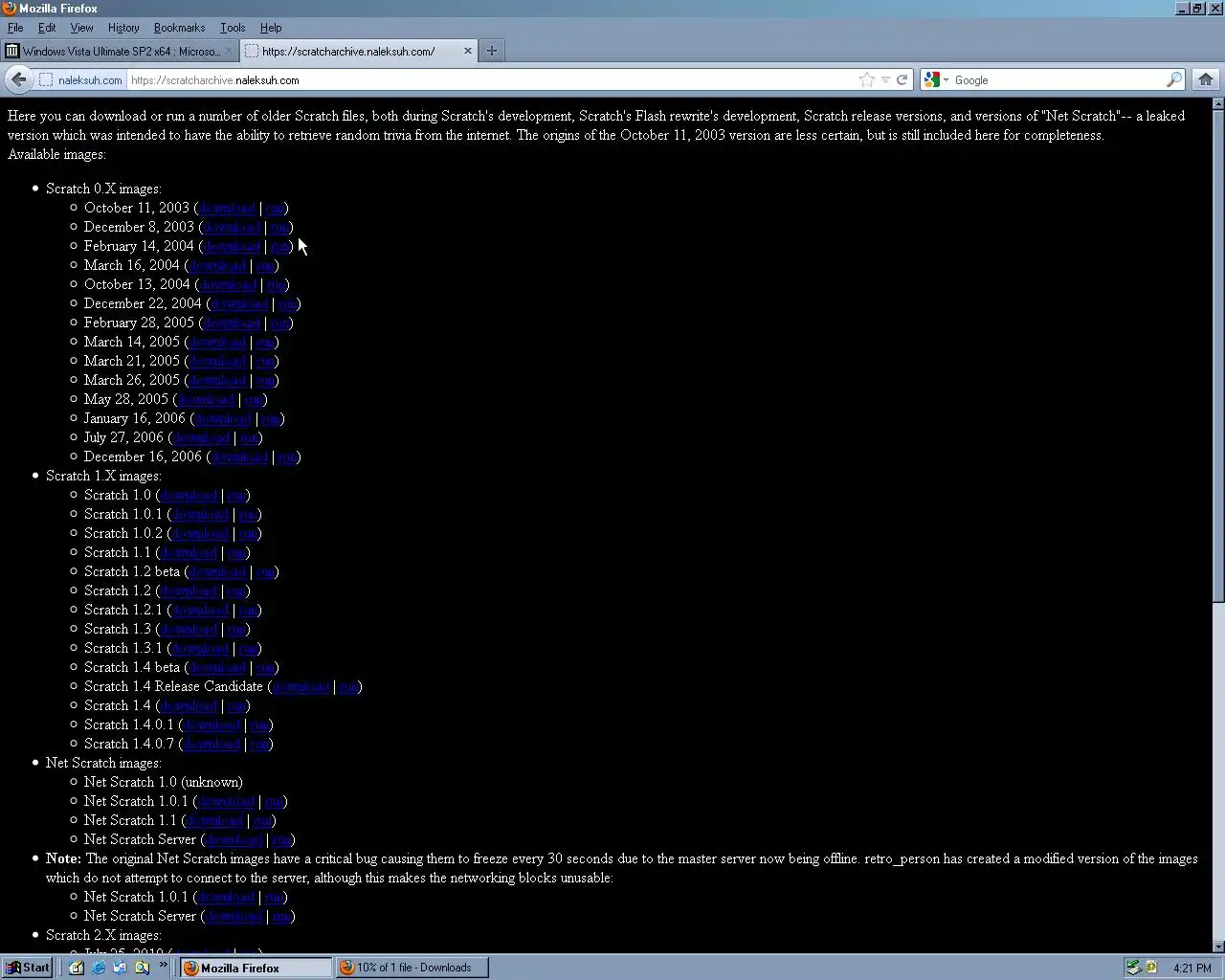
Task: Open the search engine selector dropdown arrow
Action: (x=947, y=79)
